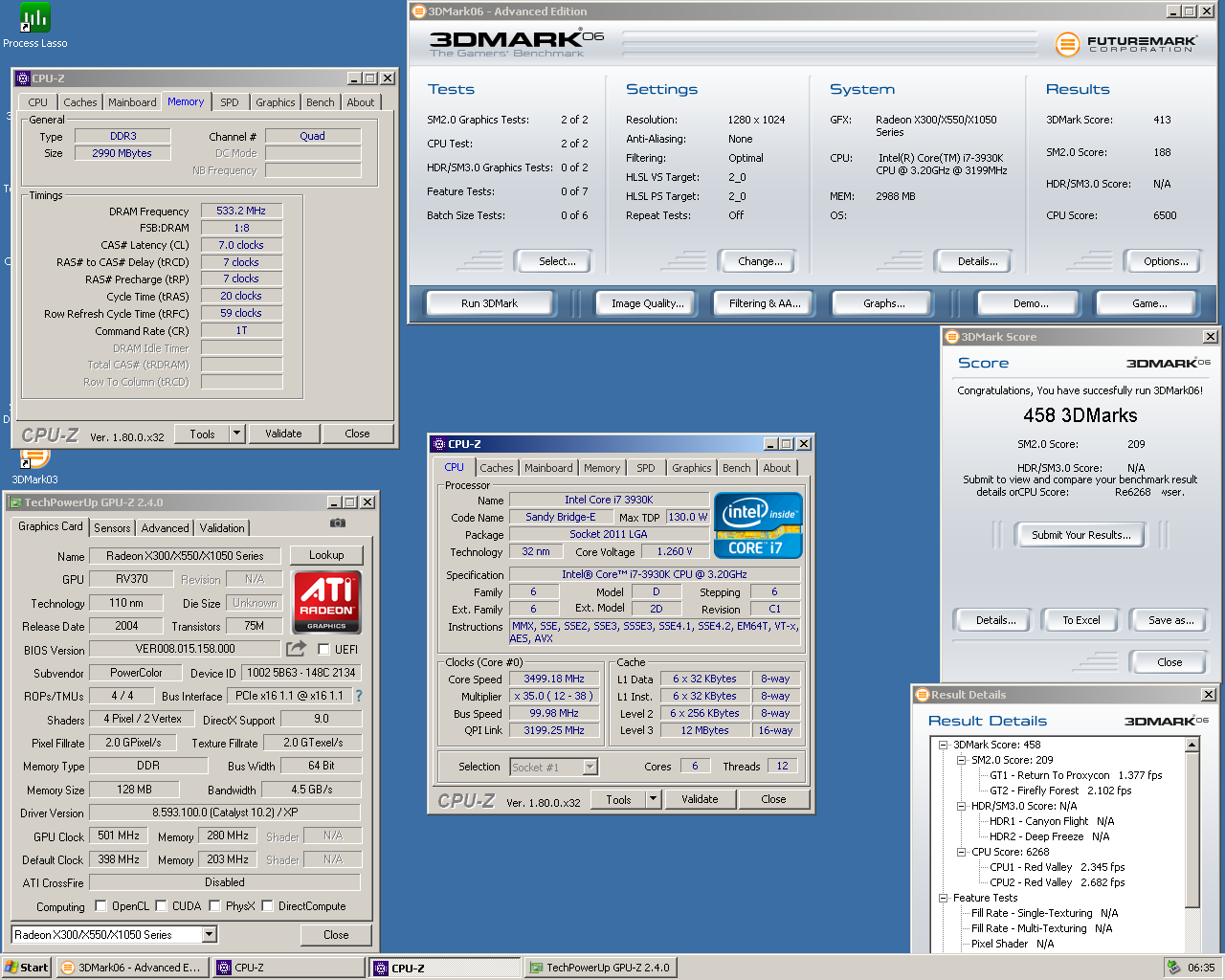
Task: Click the BIOS export icon in GPU-Z
Action: pyautogui.click(x=297, y=649)
